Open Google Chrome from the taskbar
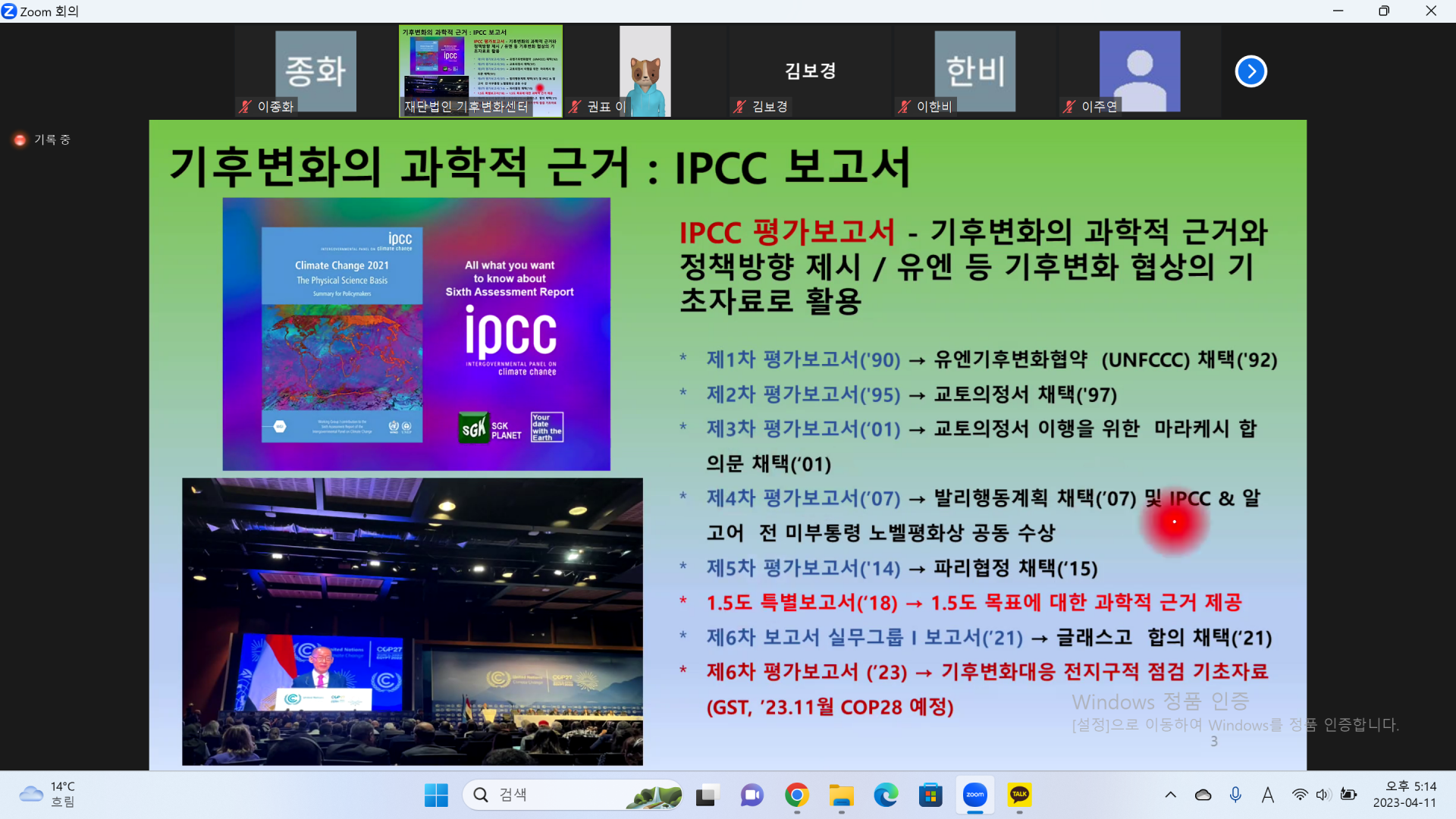Image resolution: width=1456 pixels, height=819 pixels. (796, 795)
